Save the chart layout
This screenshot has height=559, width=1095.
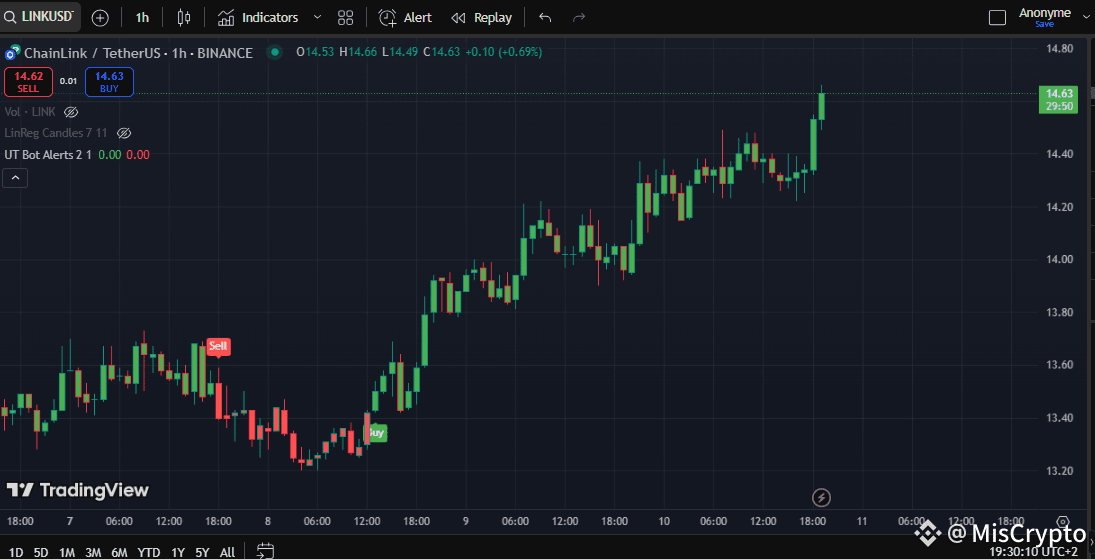[1045, 24]
